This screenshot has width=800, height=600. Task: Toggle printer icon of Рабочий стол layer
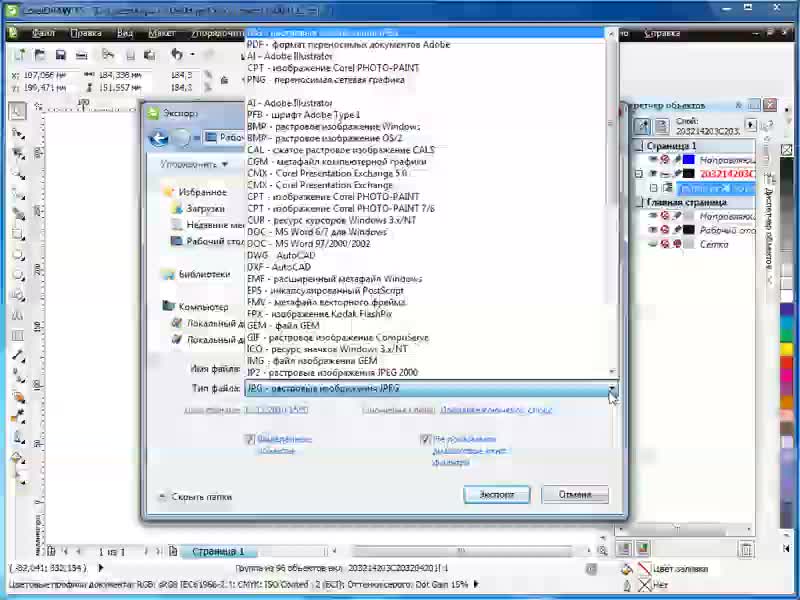[665, 230]
